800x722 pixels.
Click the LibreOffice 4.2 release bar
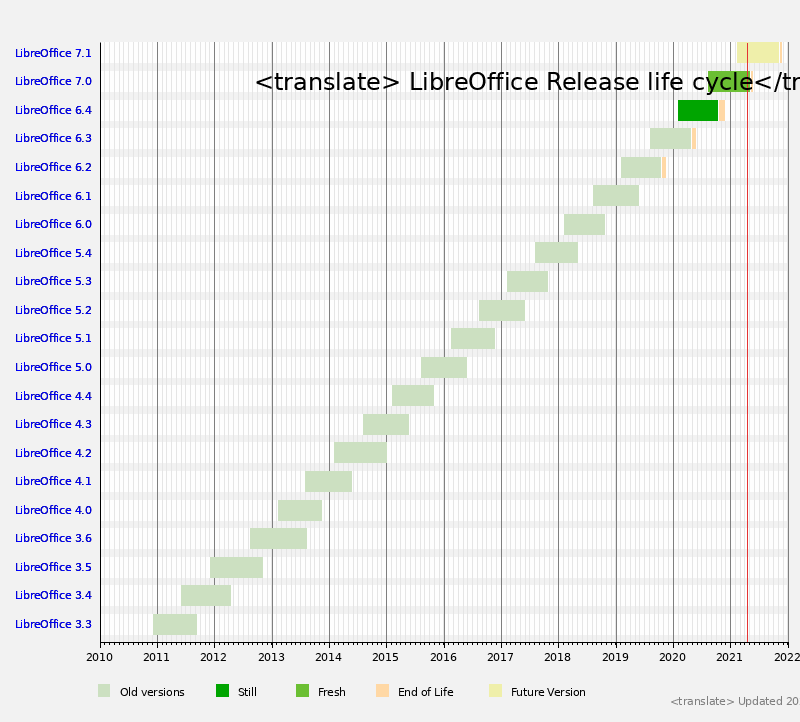(x=360, y=453)
